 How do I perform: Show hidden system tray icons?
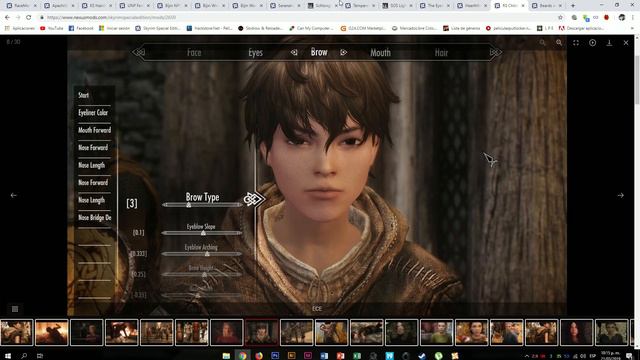coord(527,356)
